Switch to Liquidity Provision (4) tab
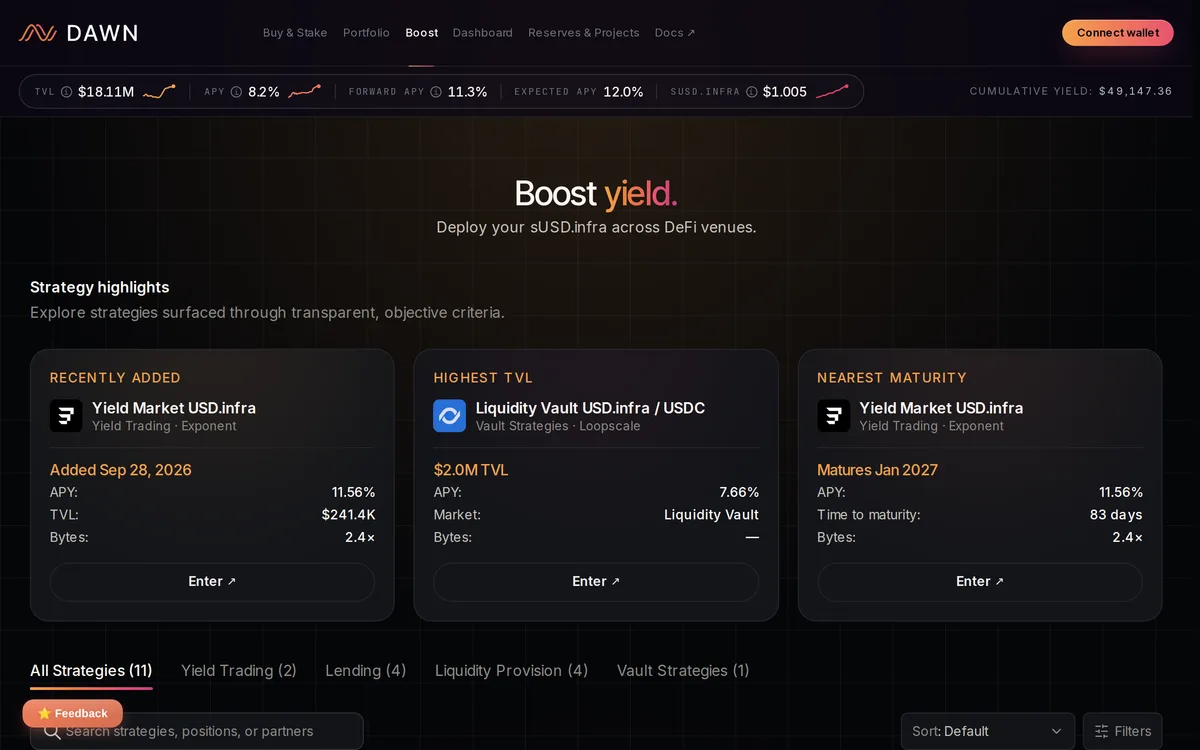 pyautogui.click(x=511, y=671)
